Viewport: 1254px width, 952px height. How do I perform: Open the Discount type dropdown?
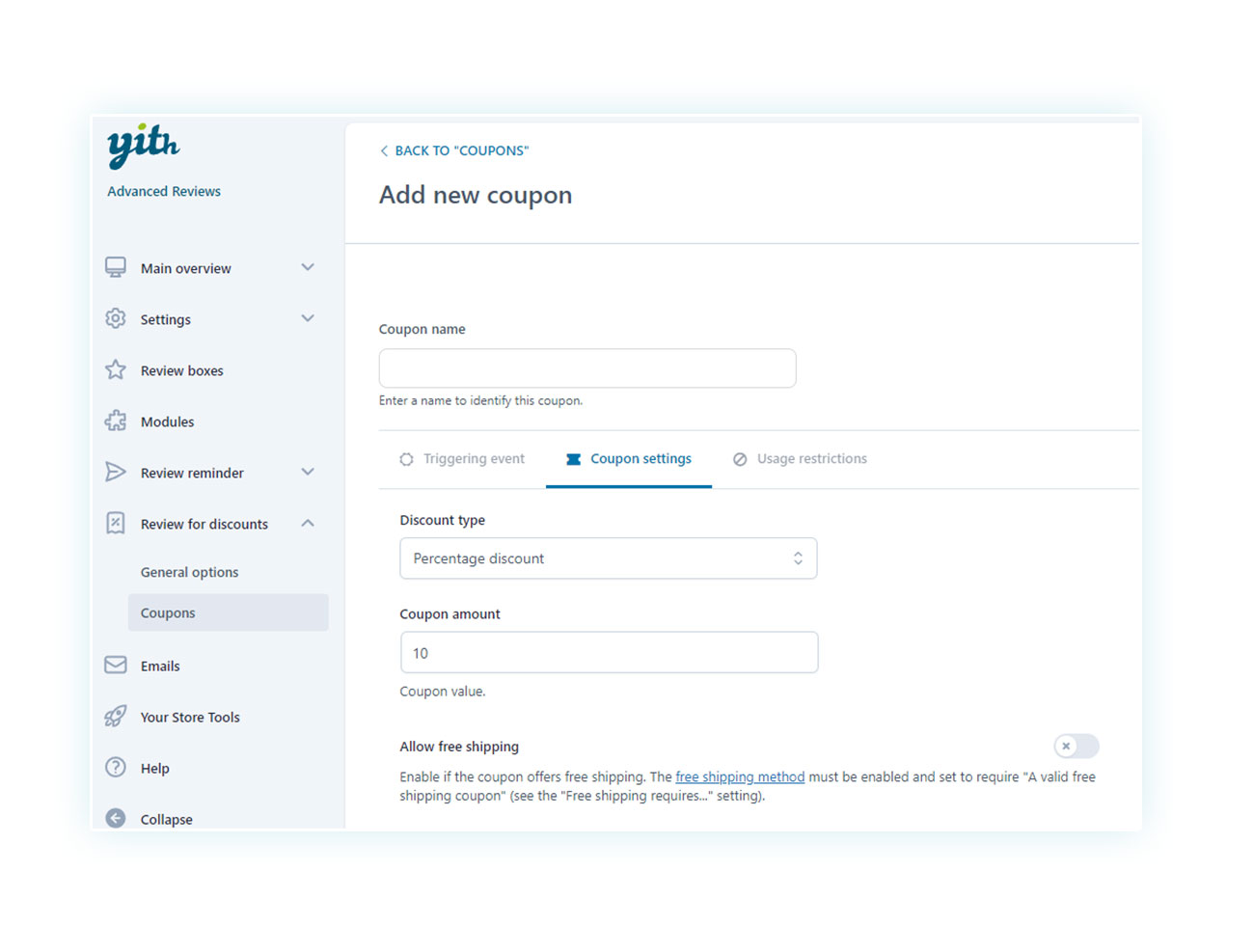pyautogui.click(x=609, y=558)
